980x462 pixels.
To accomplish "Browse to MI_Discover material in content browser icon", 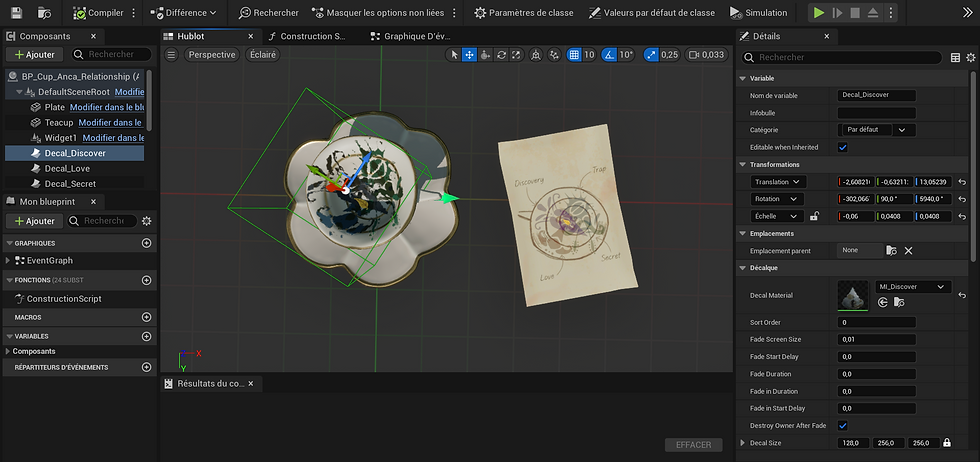I will 899,302.
